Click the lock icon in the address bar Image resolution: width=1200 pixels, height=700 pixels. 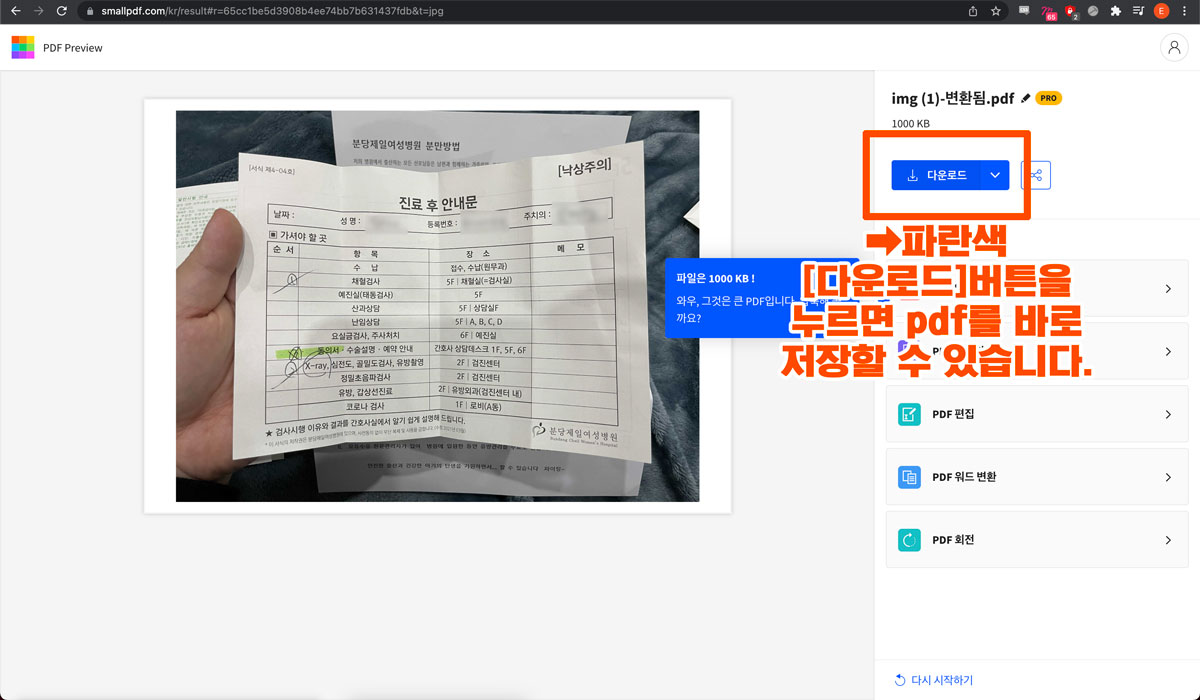[x=89, y=11]
